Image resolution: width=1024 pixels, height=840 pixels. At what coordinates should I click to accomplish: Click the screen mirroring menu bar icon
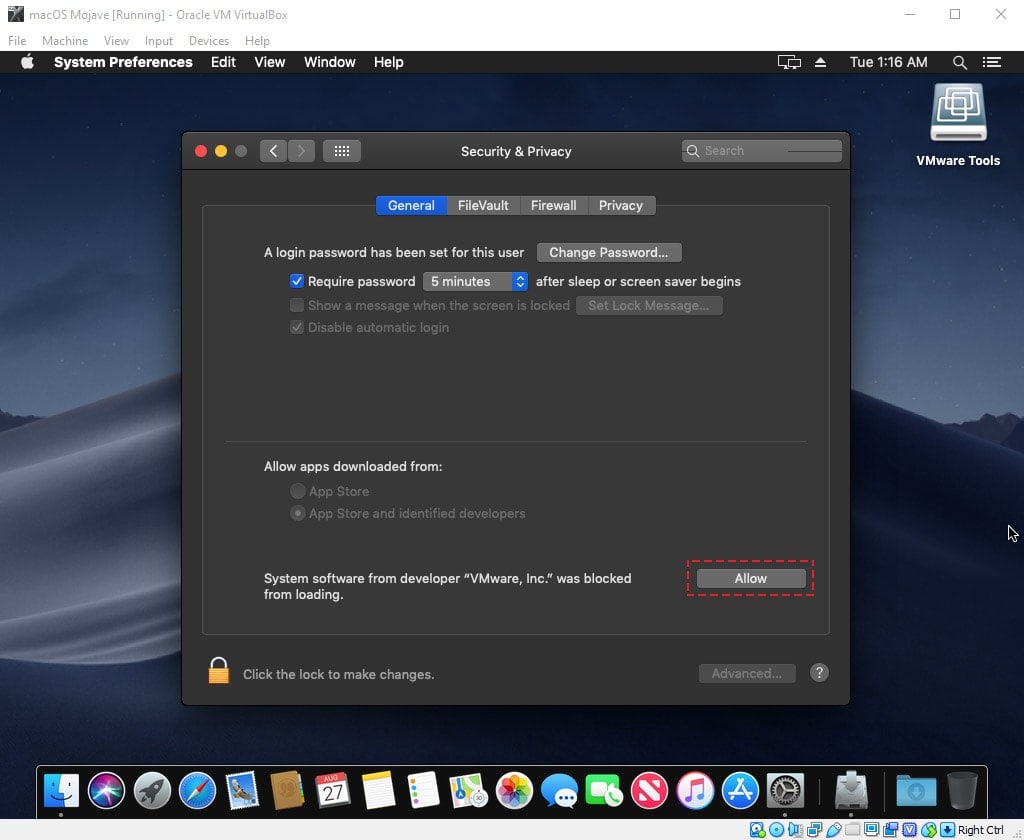coord(789,62)
